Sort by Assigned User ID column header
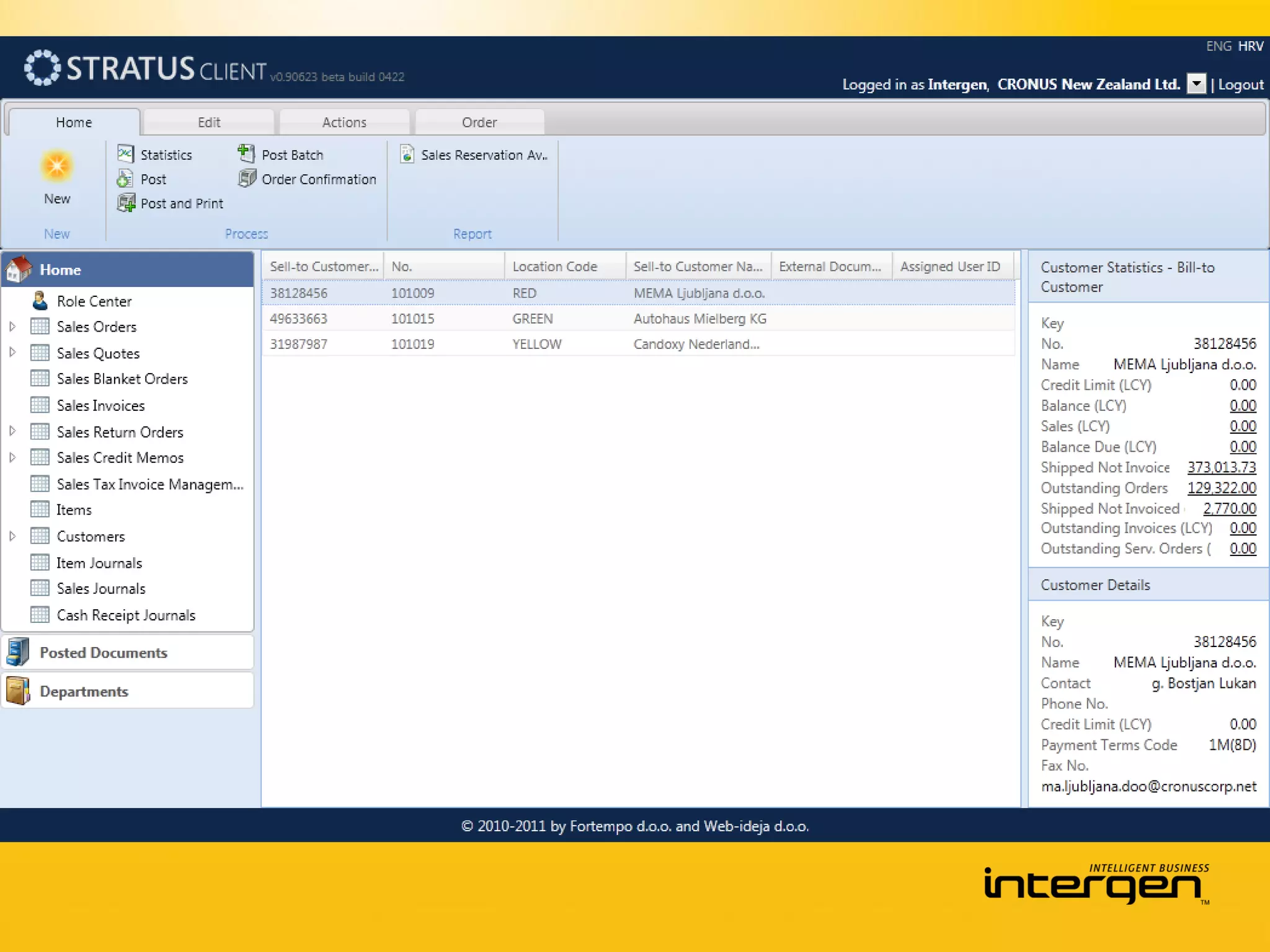Image resolution: width=1270 pixels, height=952 pixels. pos(953,267)
